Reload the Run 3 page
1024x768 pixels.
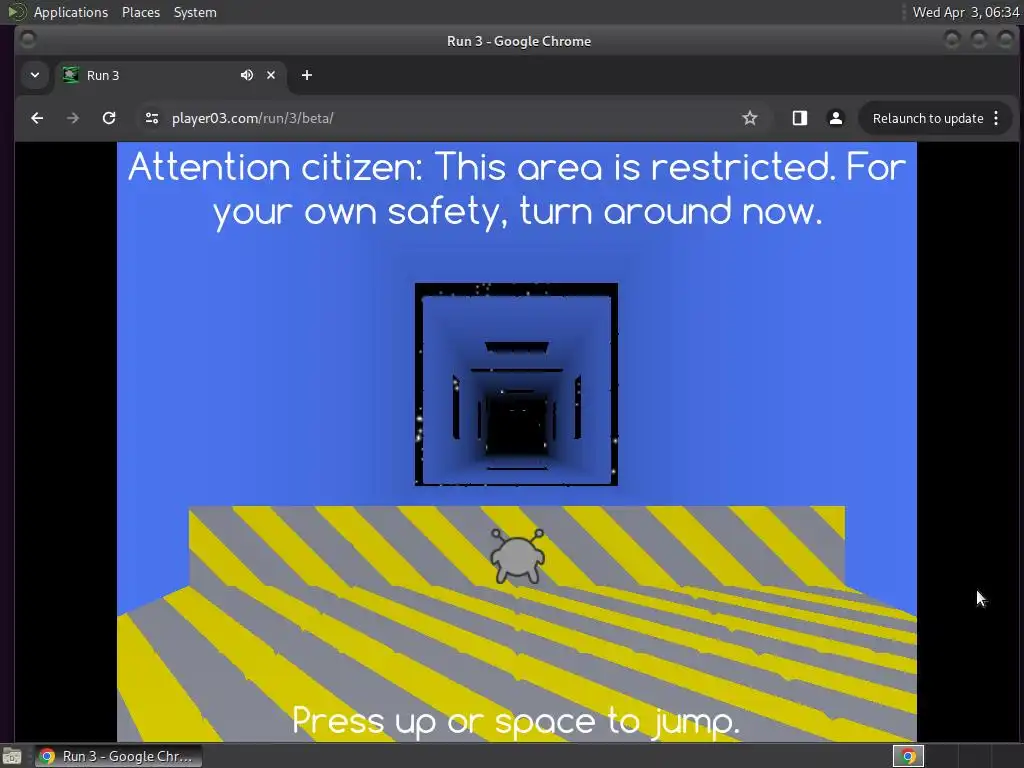click(109, 118)
